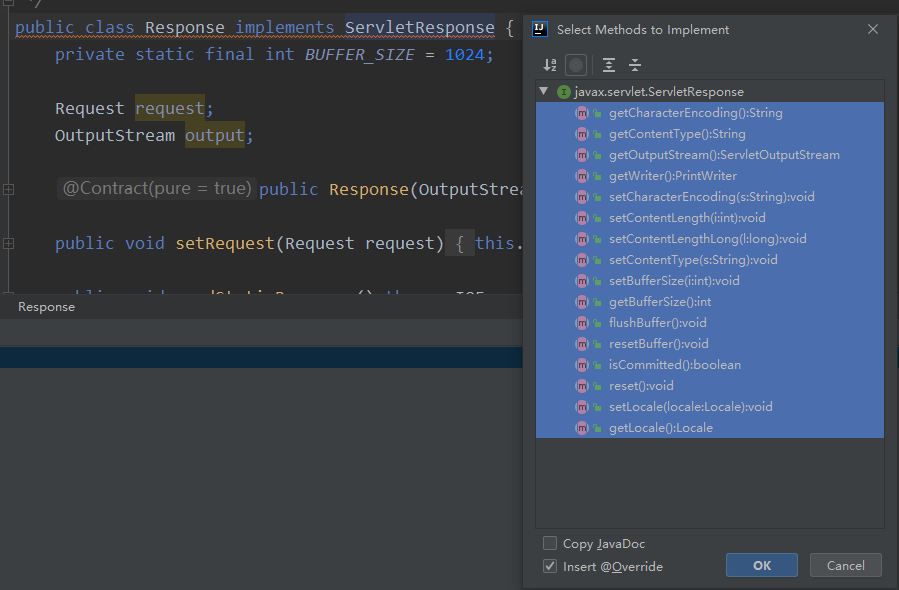Select setContentLengthLong(l:long):void method
The height and width of the screenshot is (590, 899).
(x=710, y=239)
